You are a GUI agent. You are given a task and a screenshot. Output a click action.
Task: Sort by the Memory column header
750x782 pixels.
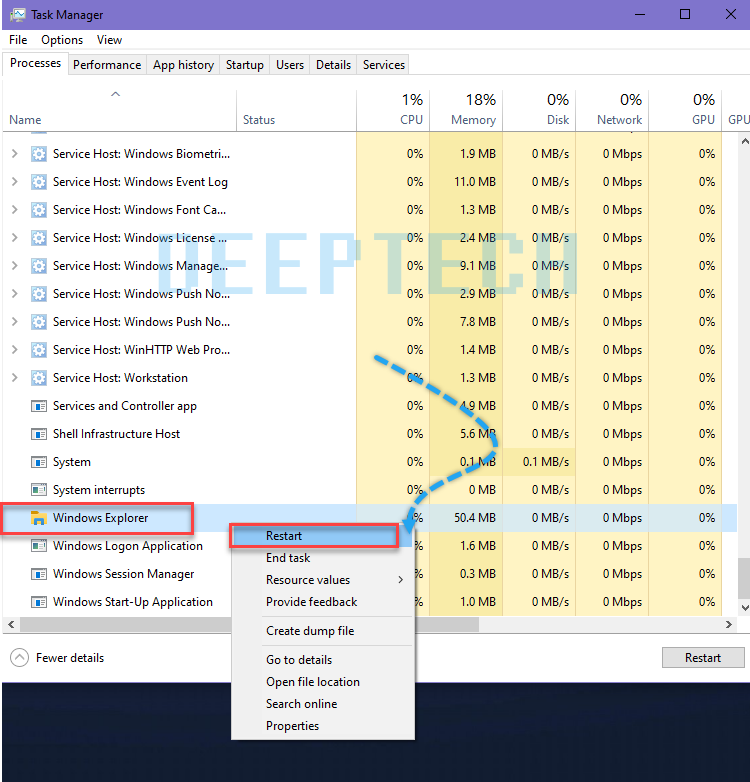click(466, 111)
